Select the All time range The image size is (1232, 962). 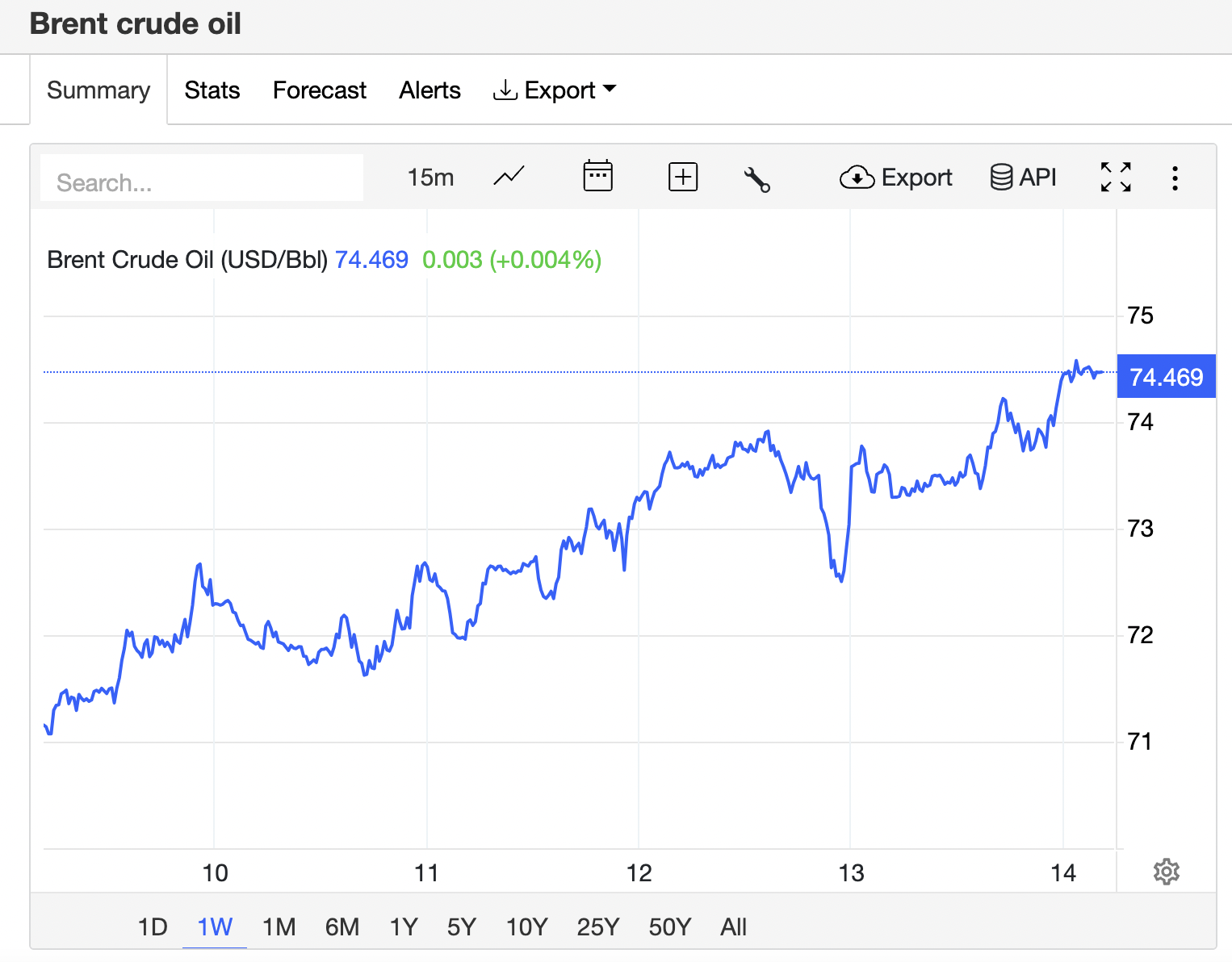tap(733, 926)
